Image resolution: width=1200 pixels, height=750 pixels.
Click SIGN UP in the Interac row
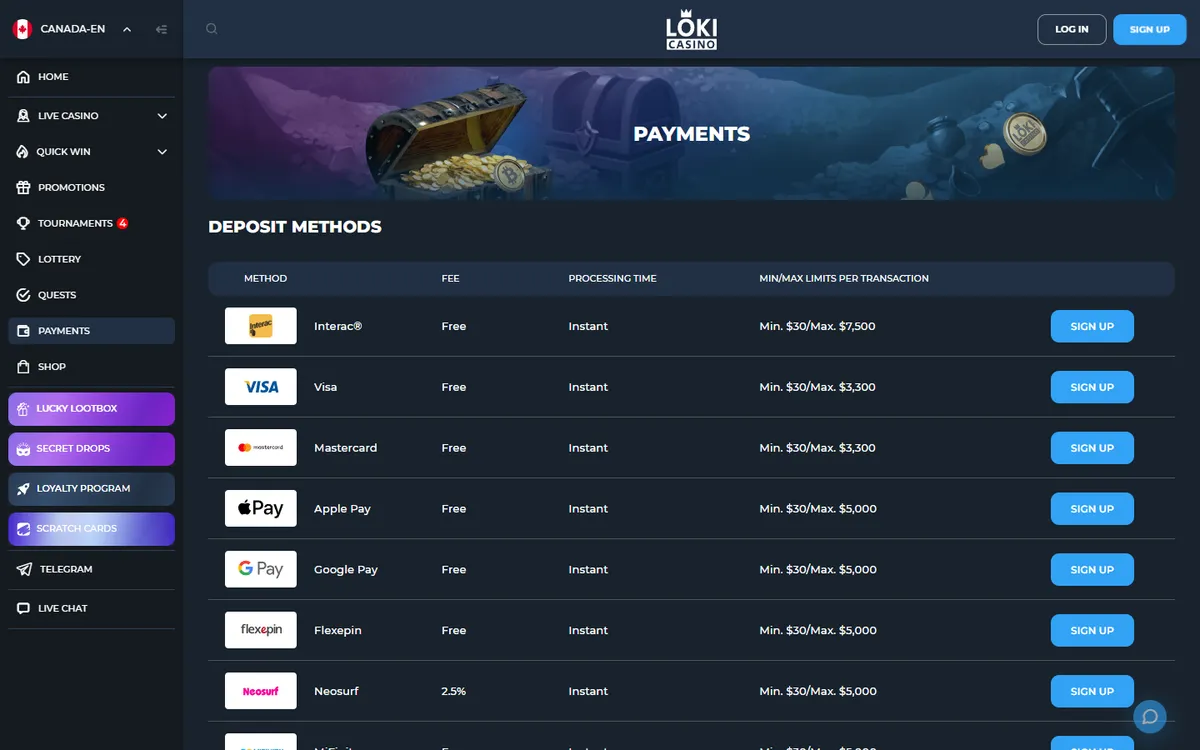click(1092, 326)
